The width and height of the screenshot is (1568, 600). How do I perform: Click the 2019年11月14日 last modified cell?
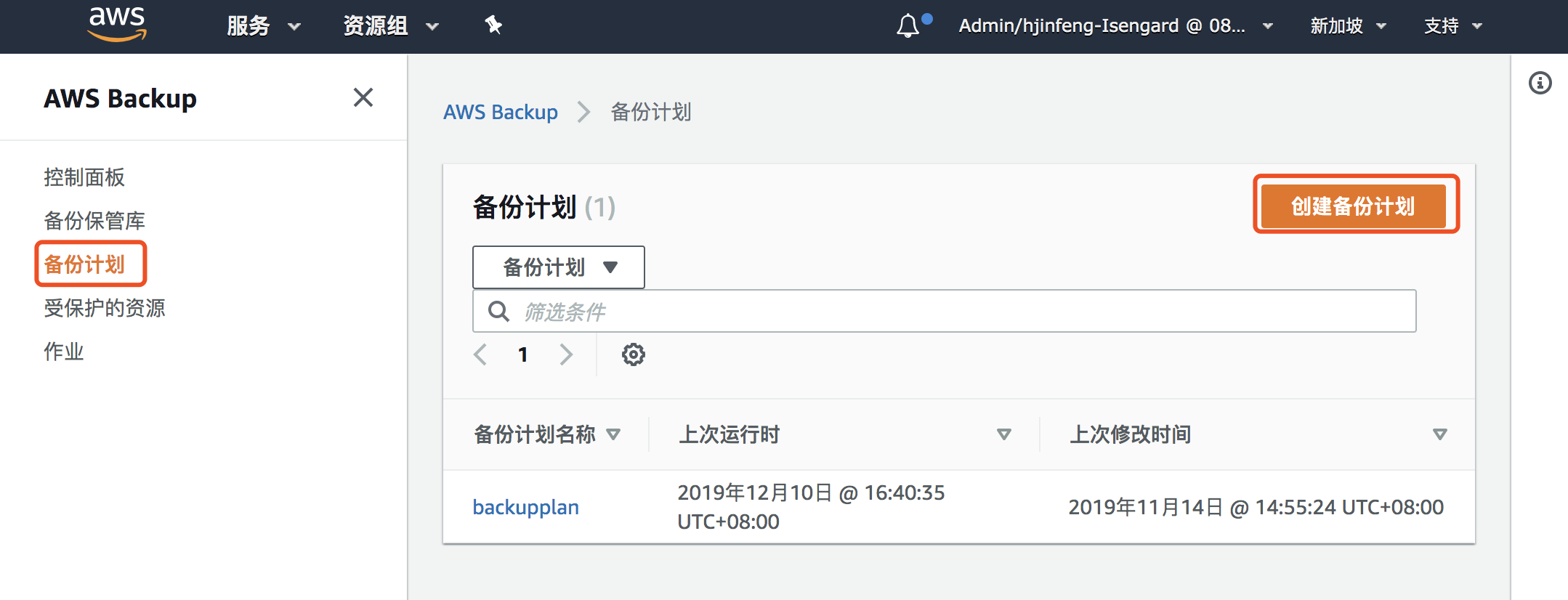[x=1256, y=507]
